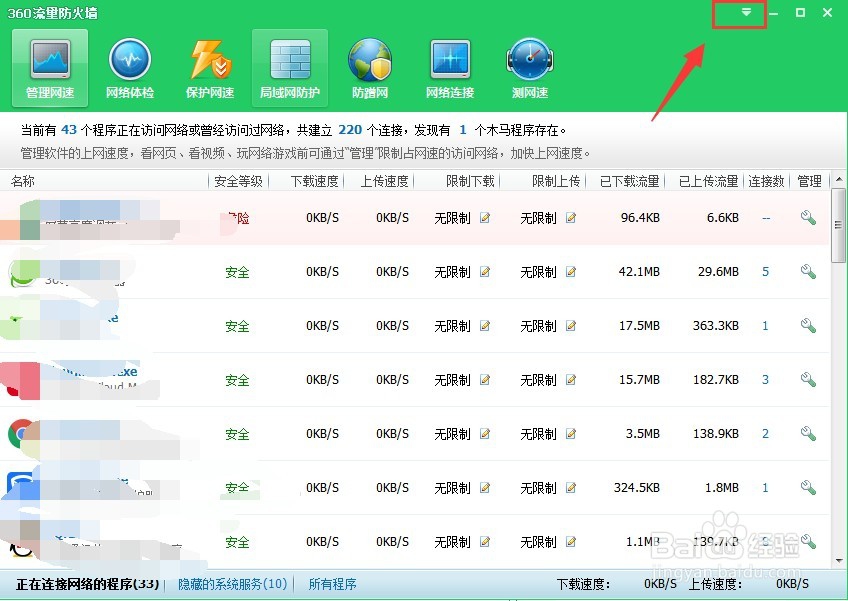Screen dimensions: 848x601
Task: Select the 182.7KB upload traffic cell
Action: tap(716, 380)
